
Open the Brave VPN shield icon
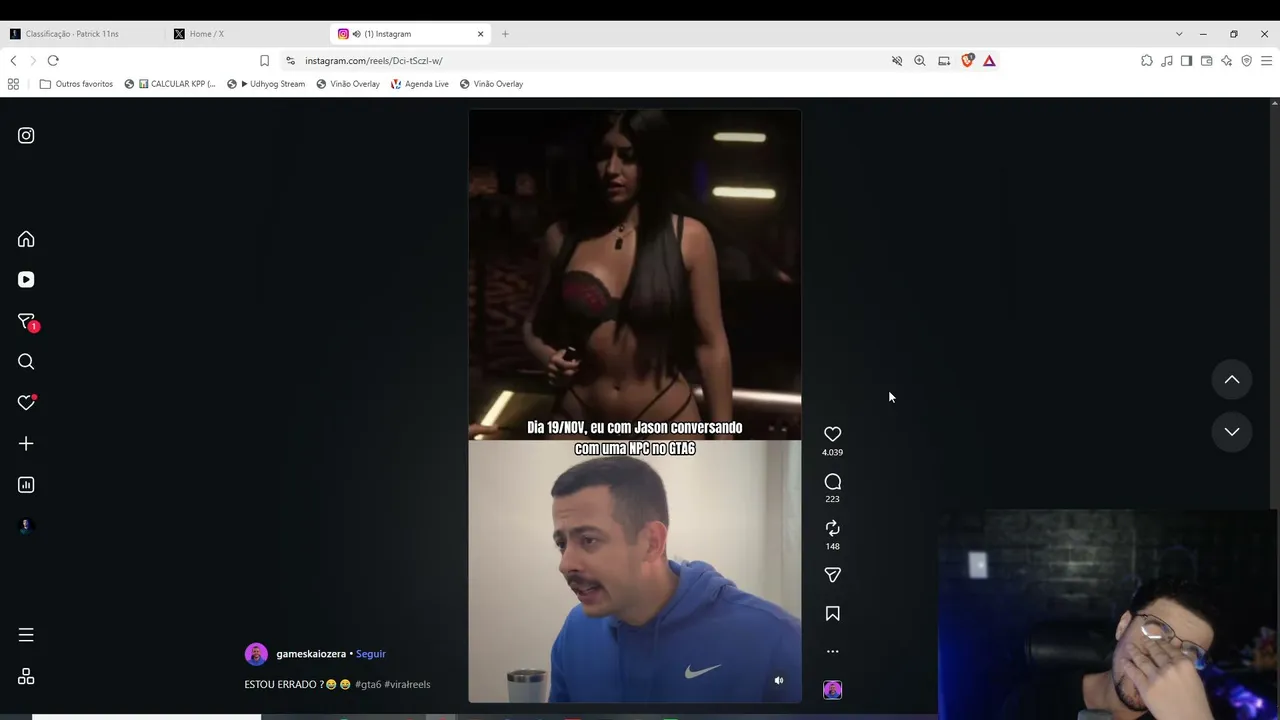1246,61
